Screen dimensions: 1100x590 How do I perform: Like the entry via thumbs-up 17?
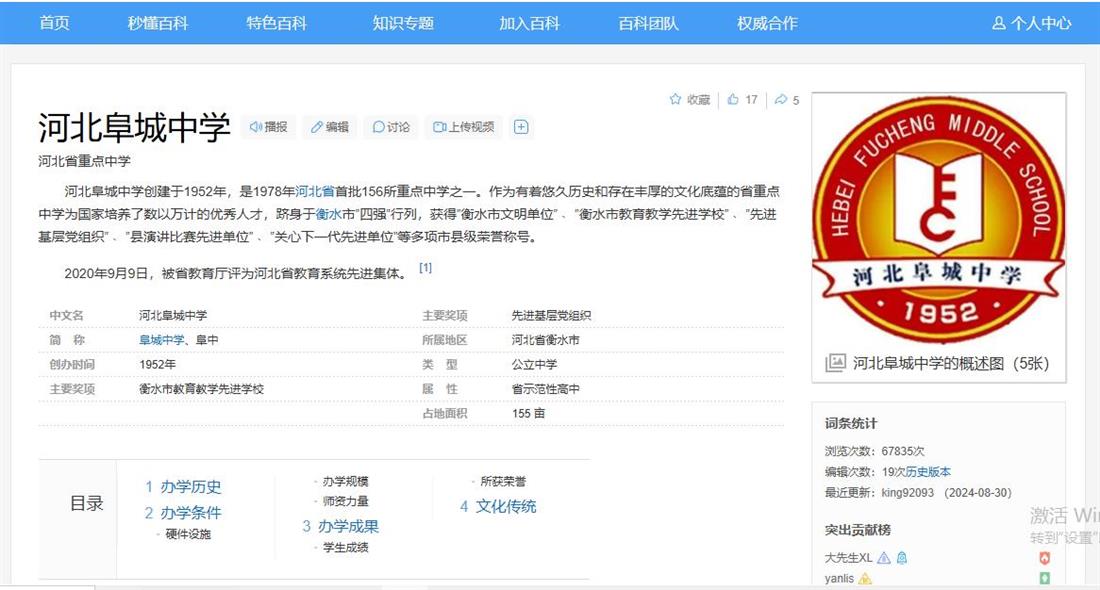click(x=742, y=100)
